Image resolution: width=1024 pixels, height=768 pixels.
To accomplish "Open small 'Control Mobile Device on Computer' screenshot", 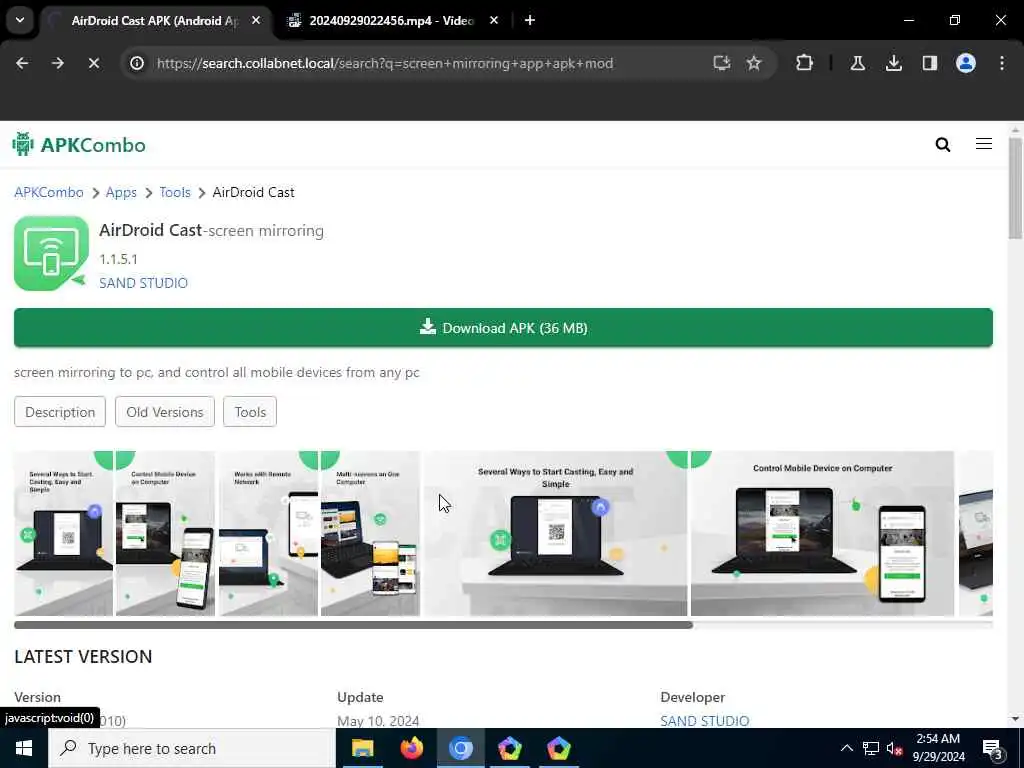I will (165, 533).
